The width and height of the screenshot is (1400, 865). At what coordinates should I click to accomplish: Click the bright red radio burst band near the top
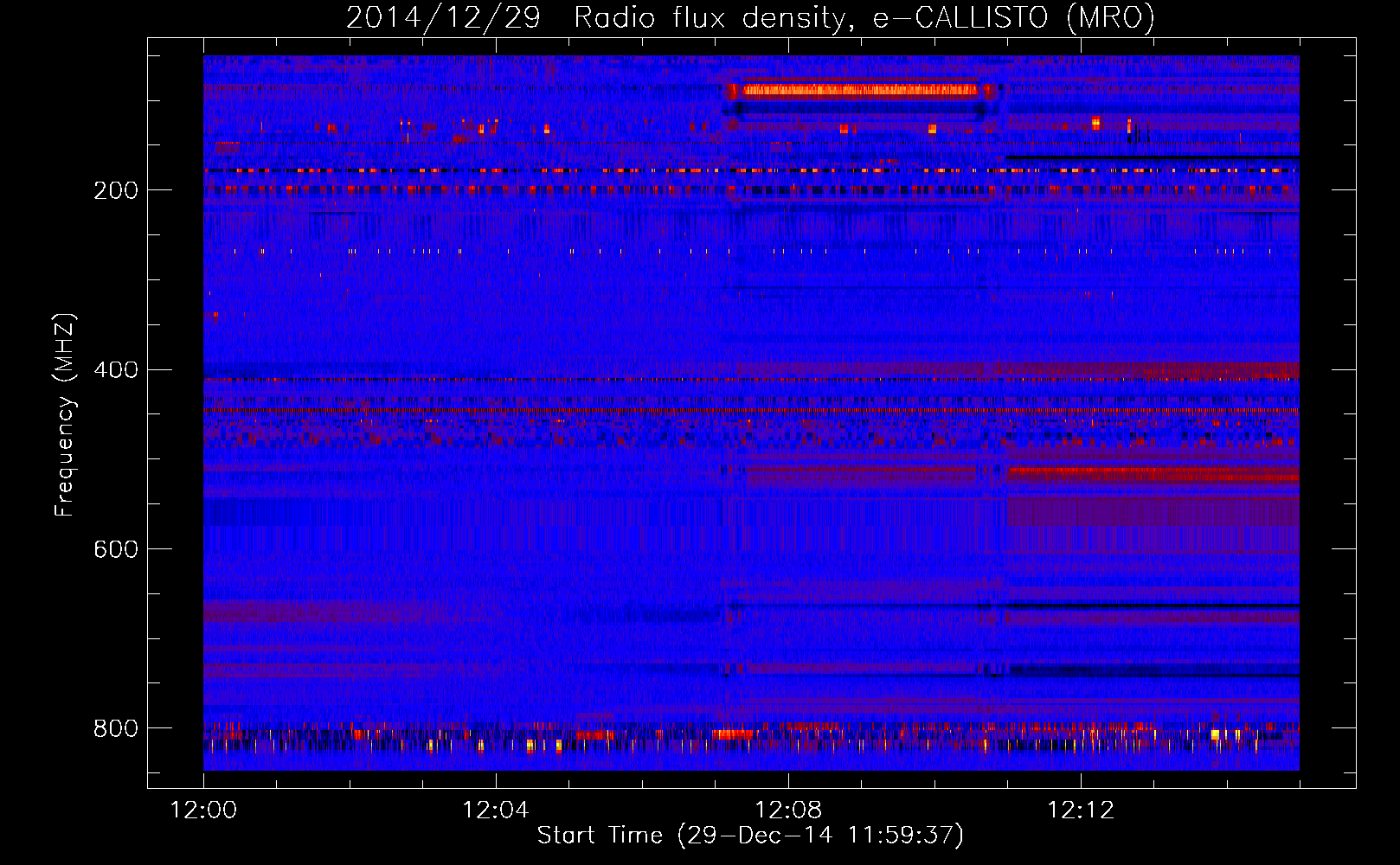point(860,90)
